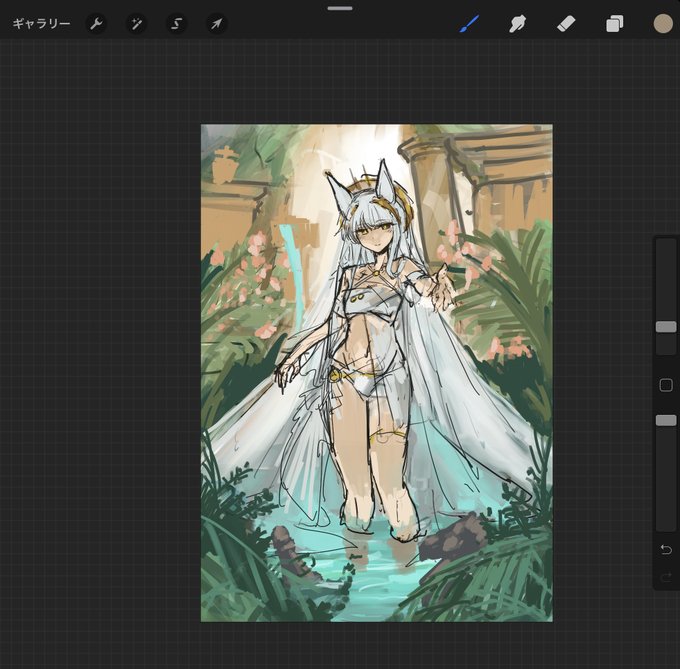
Task: Select the Smudge tool
Action: 518,23
